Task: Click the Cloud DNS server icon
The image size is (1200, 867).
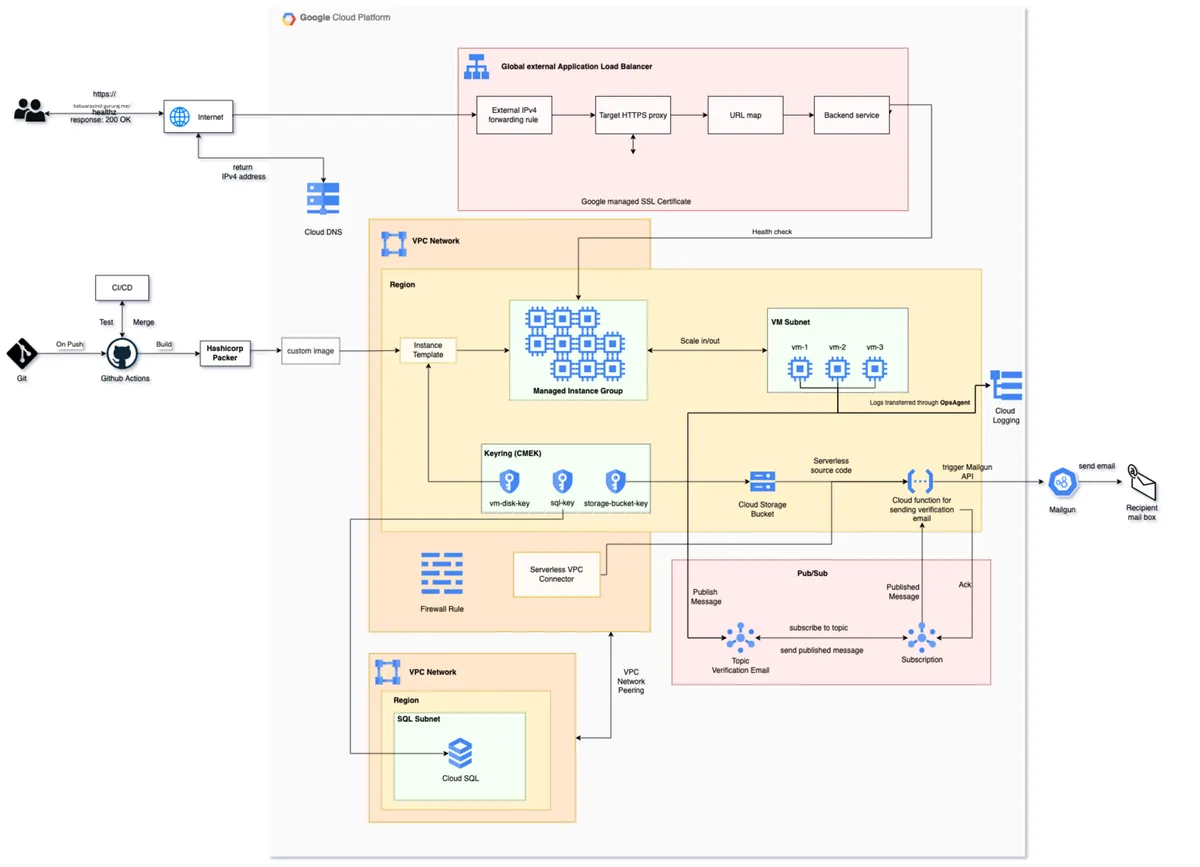Action: tap(323, 198)
